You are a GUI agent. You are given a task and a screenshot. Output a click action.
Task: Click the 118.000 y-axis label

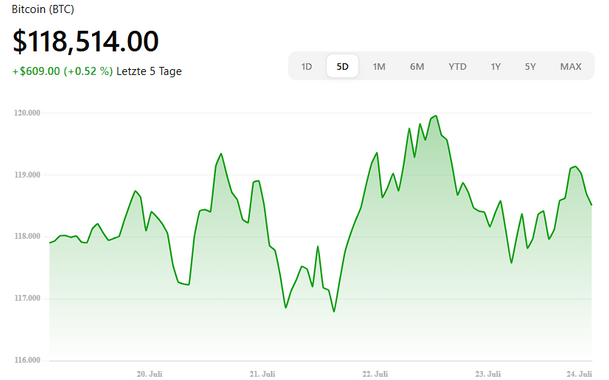27,236
